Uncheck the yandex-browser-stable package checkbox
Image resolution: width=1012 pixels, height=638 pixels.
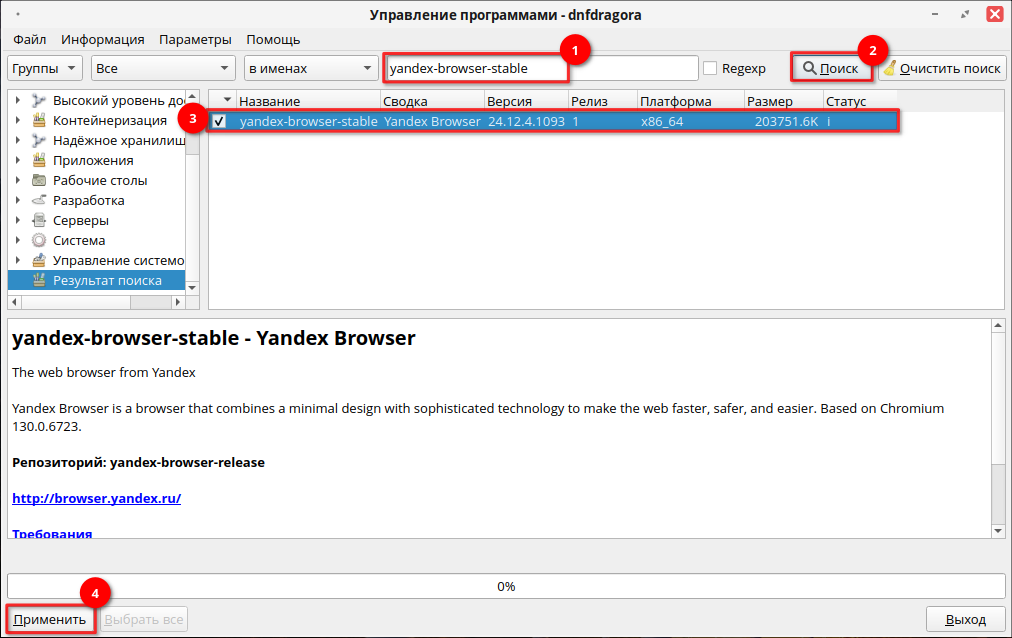pyautogui.click(x=219, y=121)
